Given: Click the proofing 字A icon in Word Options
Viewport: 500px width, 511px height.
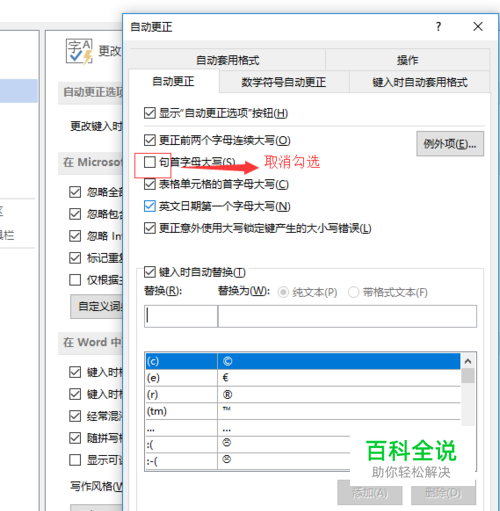Looking at the screenshot, I should [79, 51].
